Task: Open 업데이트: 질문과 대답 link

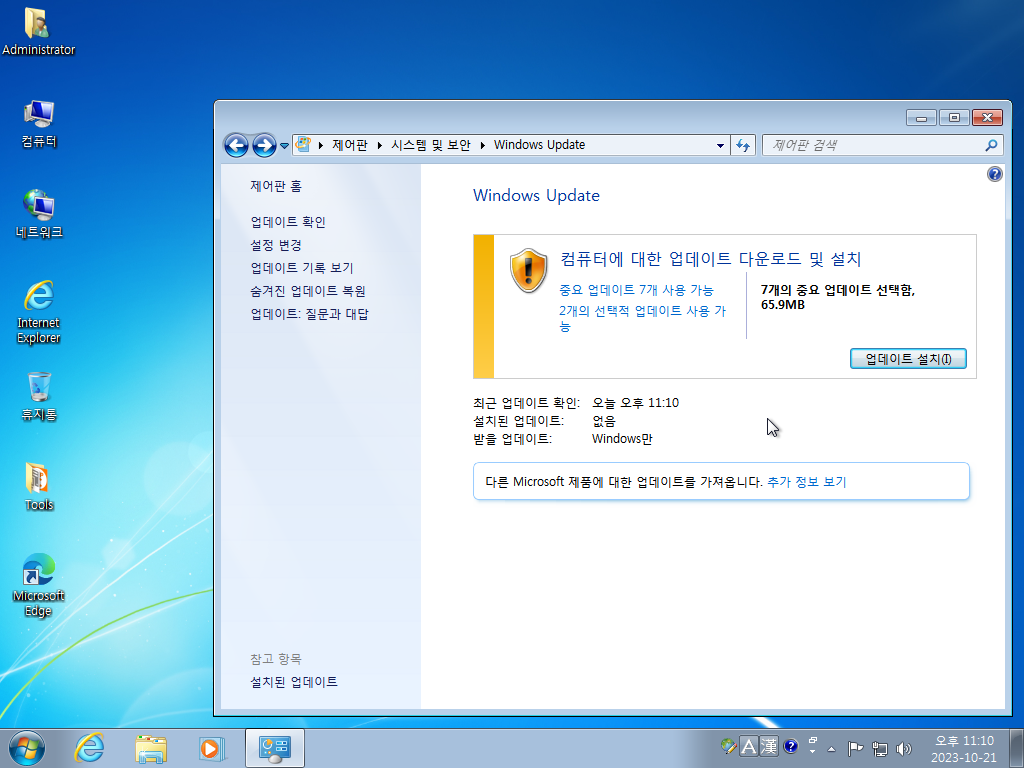Action: (x=310, y=314)
